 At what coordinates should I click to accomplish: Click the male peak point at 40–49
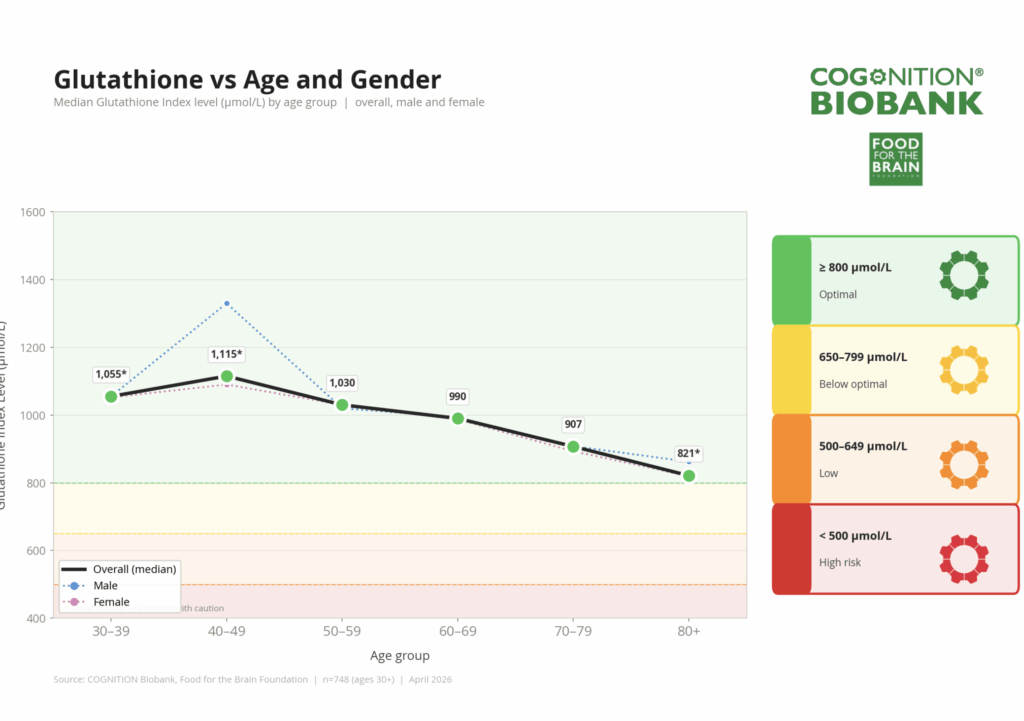tap(227, 303)
